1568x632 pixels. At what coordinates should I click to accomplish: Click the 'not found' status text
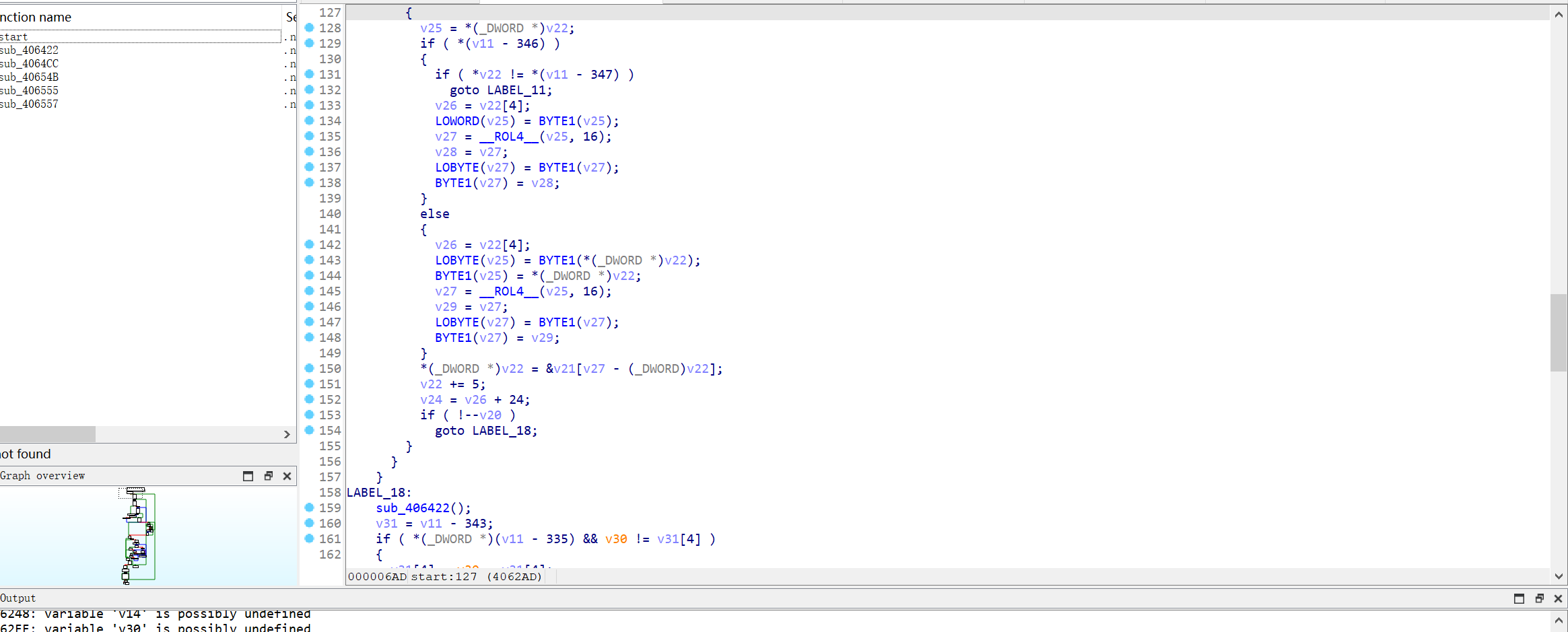(26, 454)
